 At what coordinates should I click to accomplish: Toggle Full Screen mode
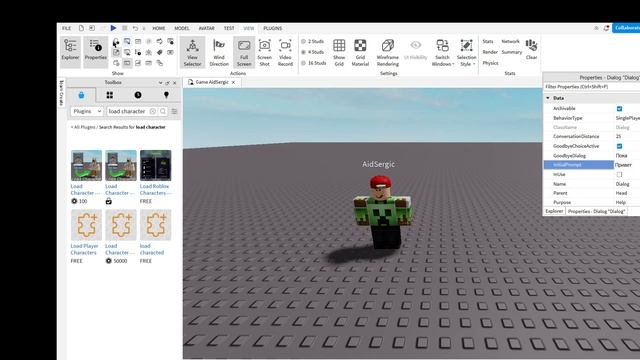[244, 52]
